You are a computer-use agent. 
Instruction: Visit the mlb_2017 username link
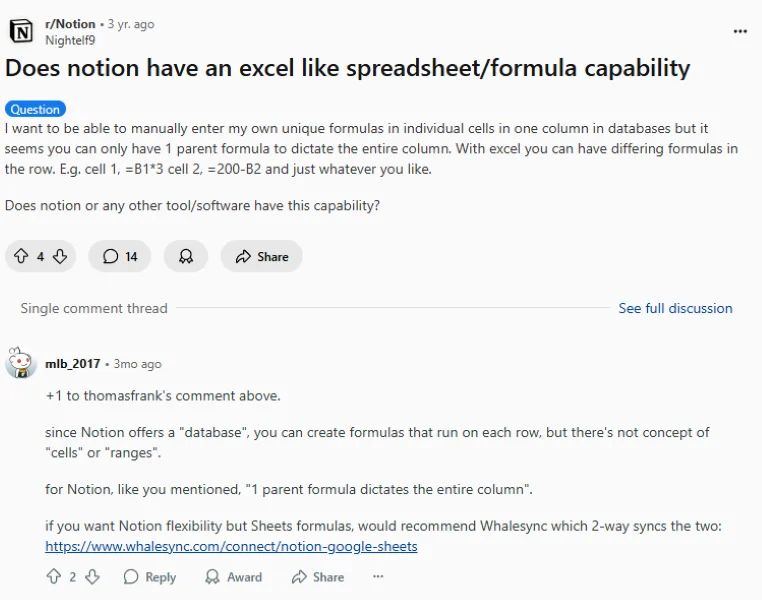click(72, 364)
